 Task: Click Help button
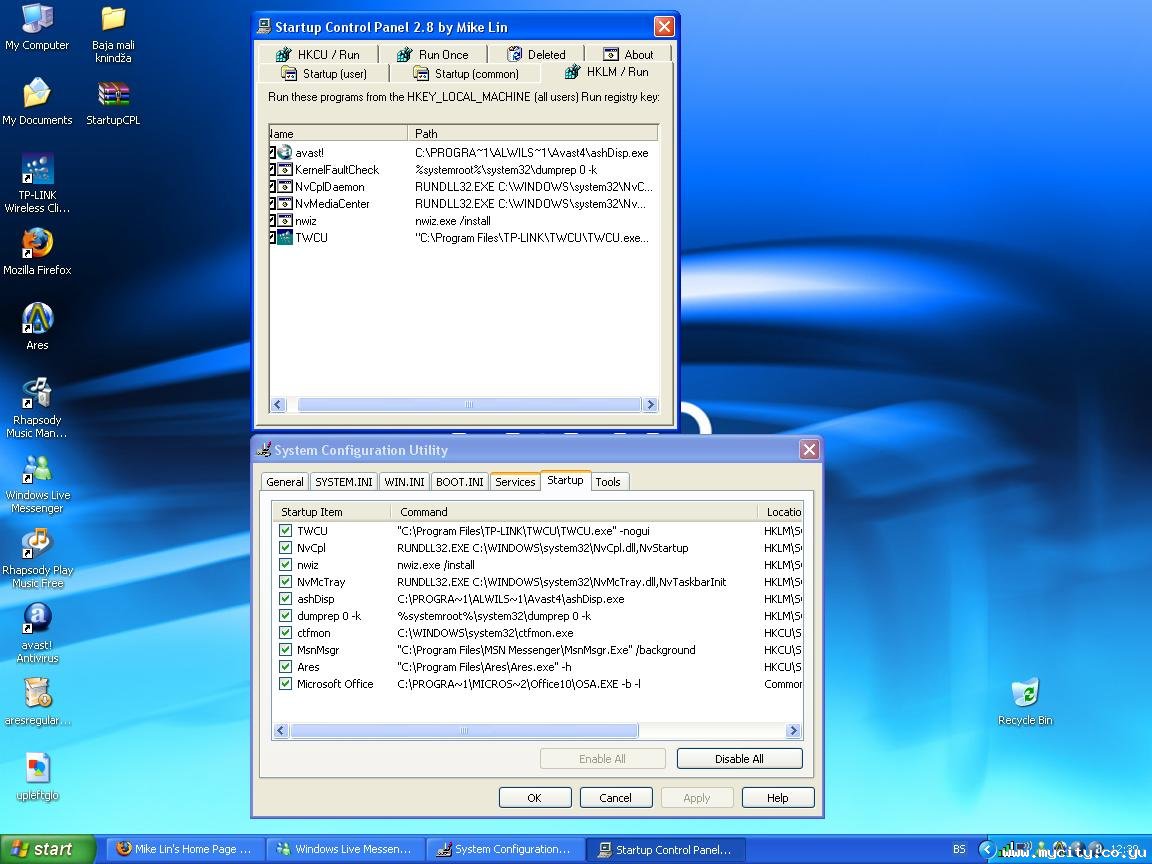coord(778,798)
